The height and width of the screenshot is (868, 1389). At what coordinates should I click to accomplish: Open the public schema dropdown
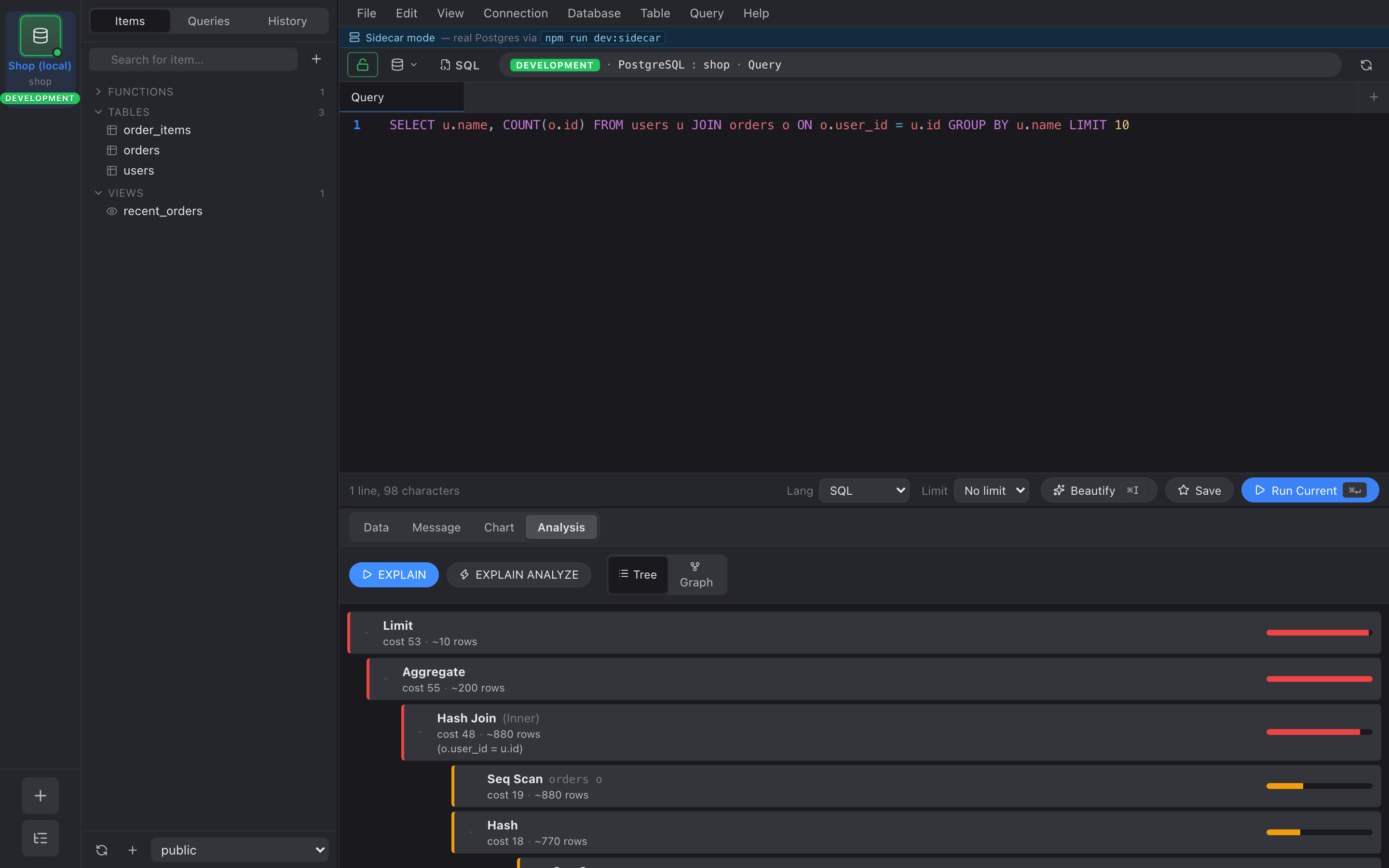coord(240,850)
